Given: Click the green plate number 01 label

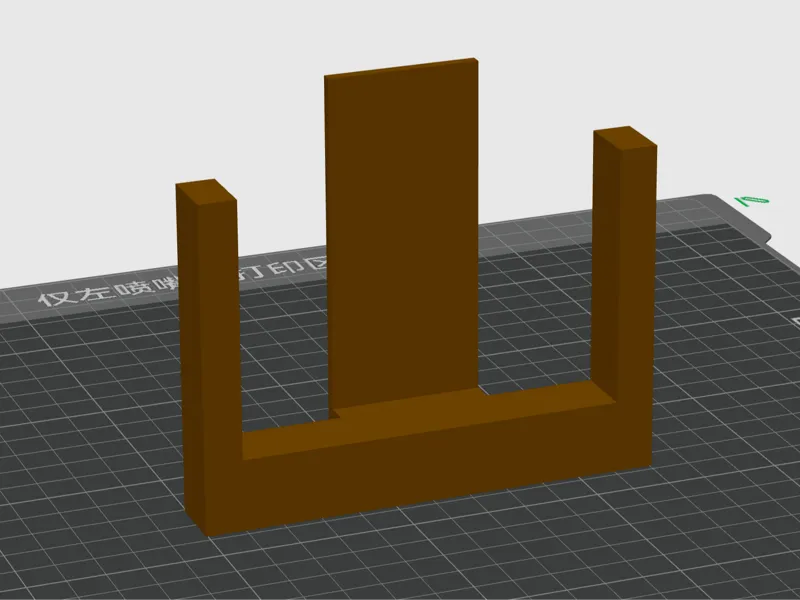Looking at the screenshot, I should (752, 201).
